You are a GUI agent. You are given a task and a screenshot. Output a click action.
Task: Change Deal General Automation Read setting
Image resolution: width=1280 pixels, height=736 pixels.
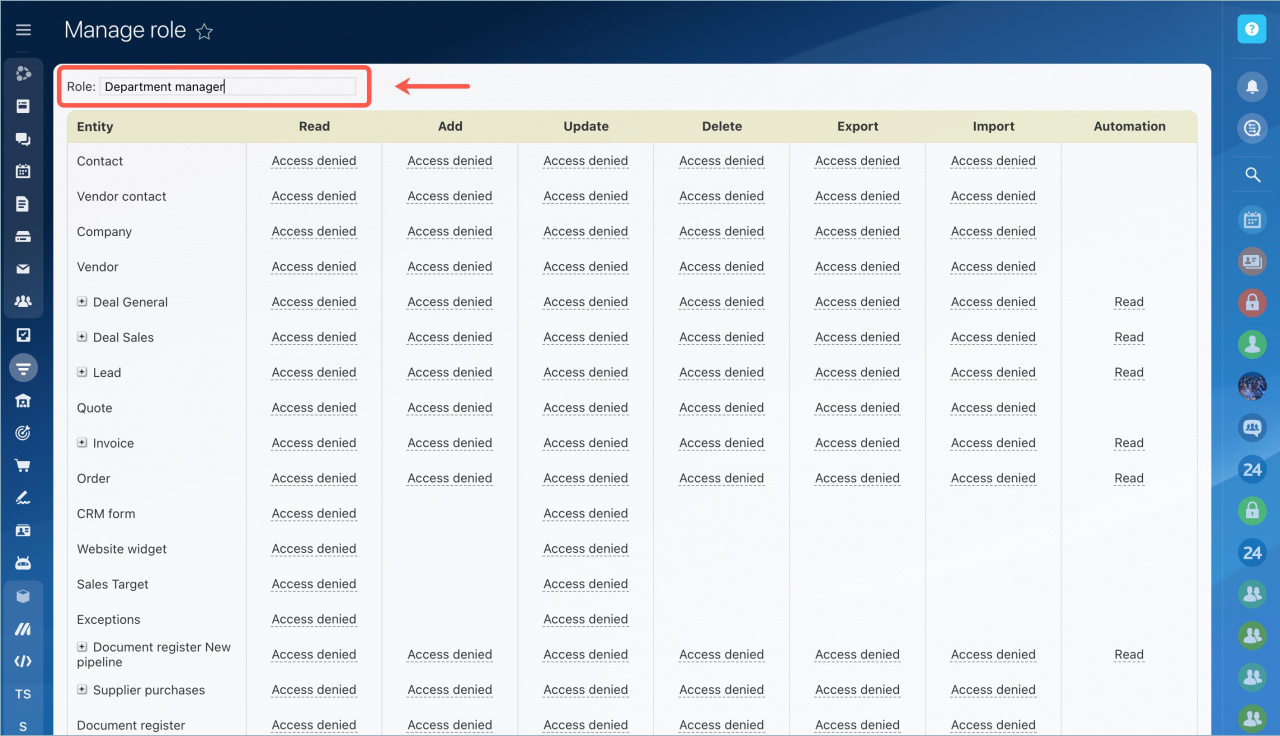(1129, 302)
